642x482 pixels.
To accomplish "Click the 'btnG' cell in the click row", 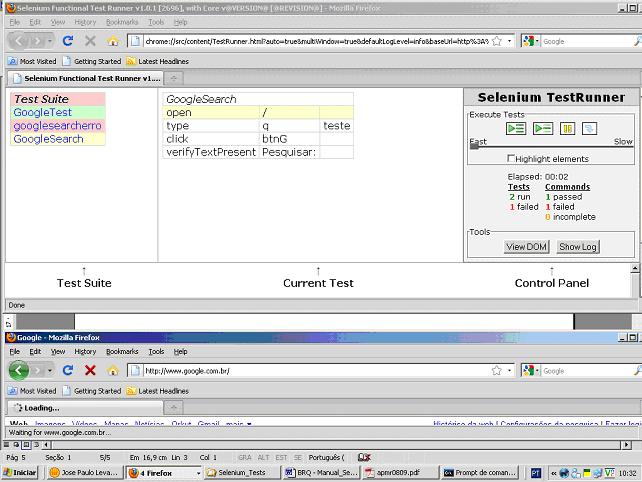I will pyautogui.click(x=289, y=139).
